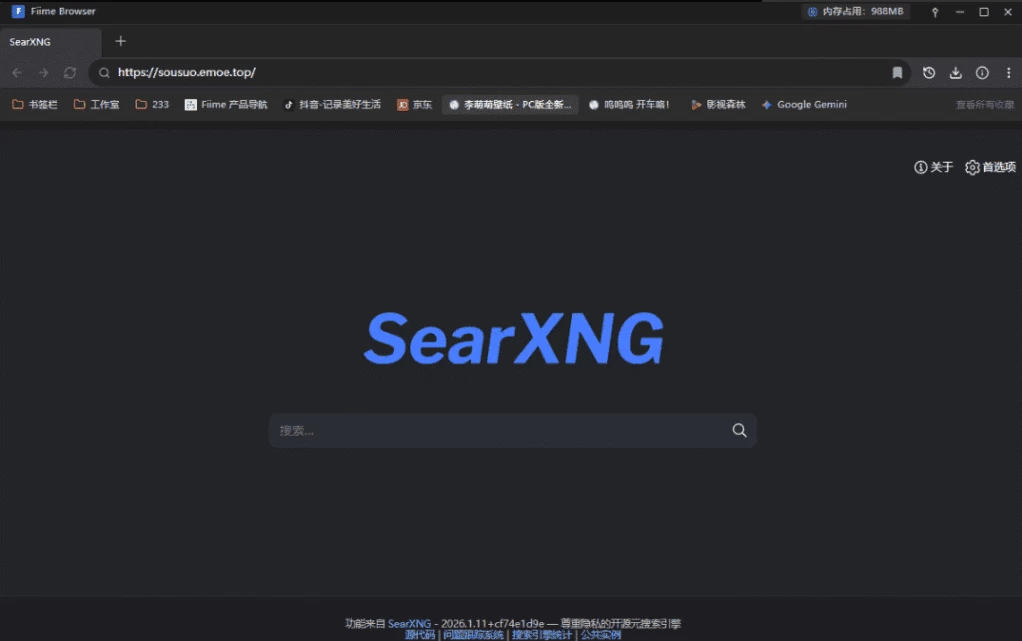
Task: Expand the 工作室 bookmarks folder
Action: tap(96, 105)
